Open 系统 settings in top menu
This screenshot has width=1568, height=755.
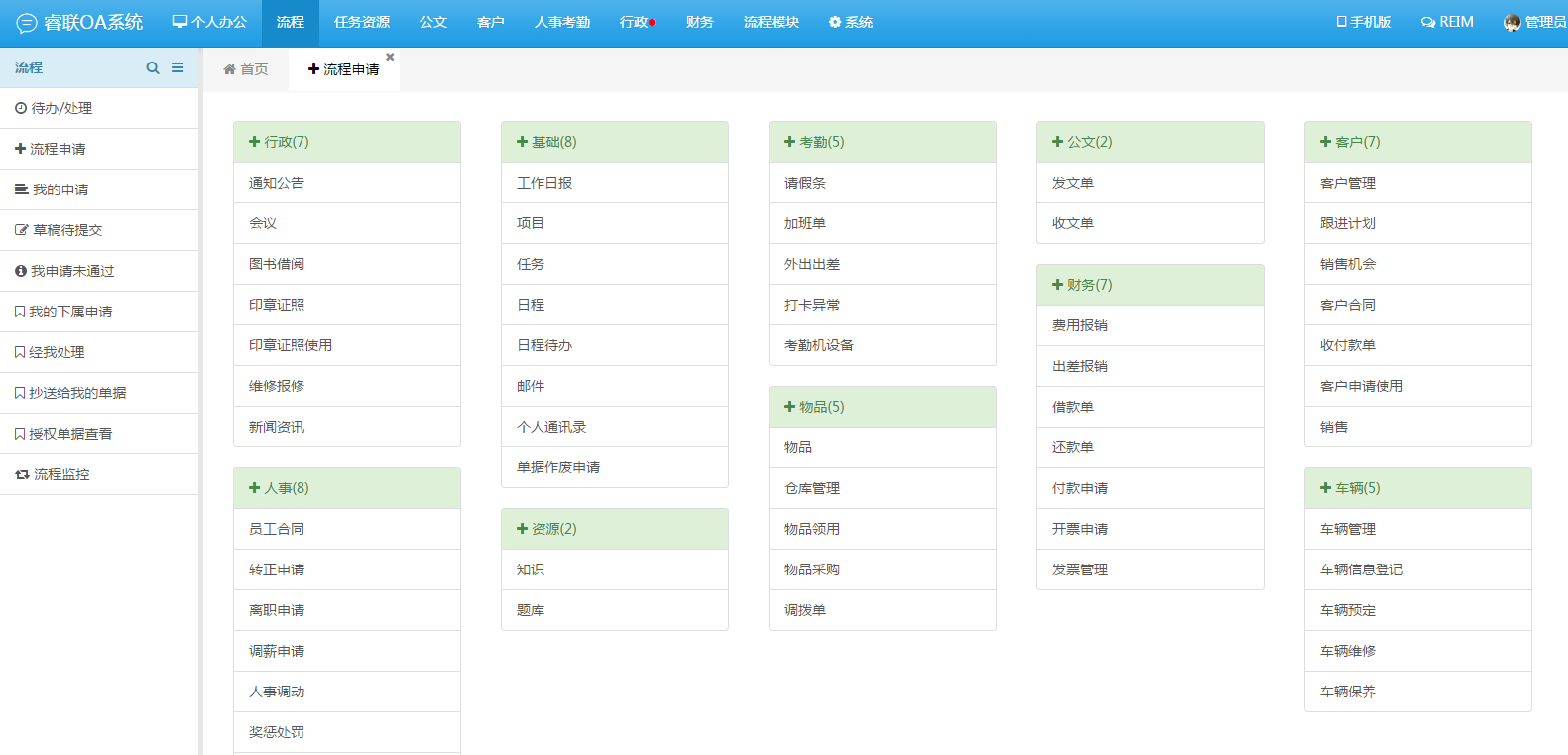(x=851, y=22)
